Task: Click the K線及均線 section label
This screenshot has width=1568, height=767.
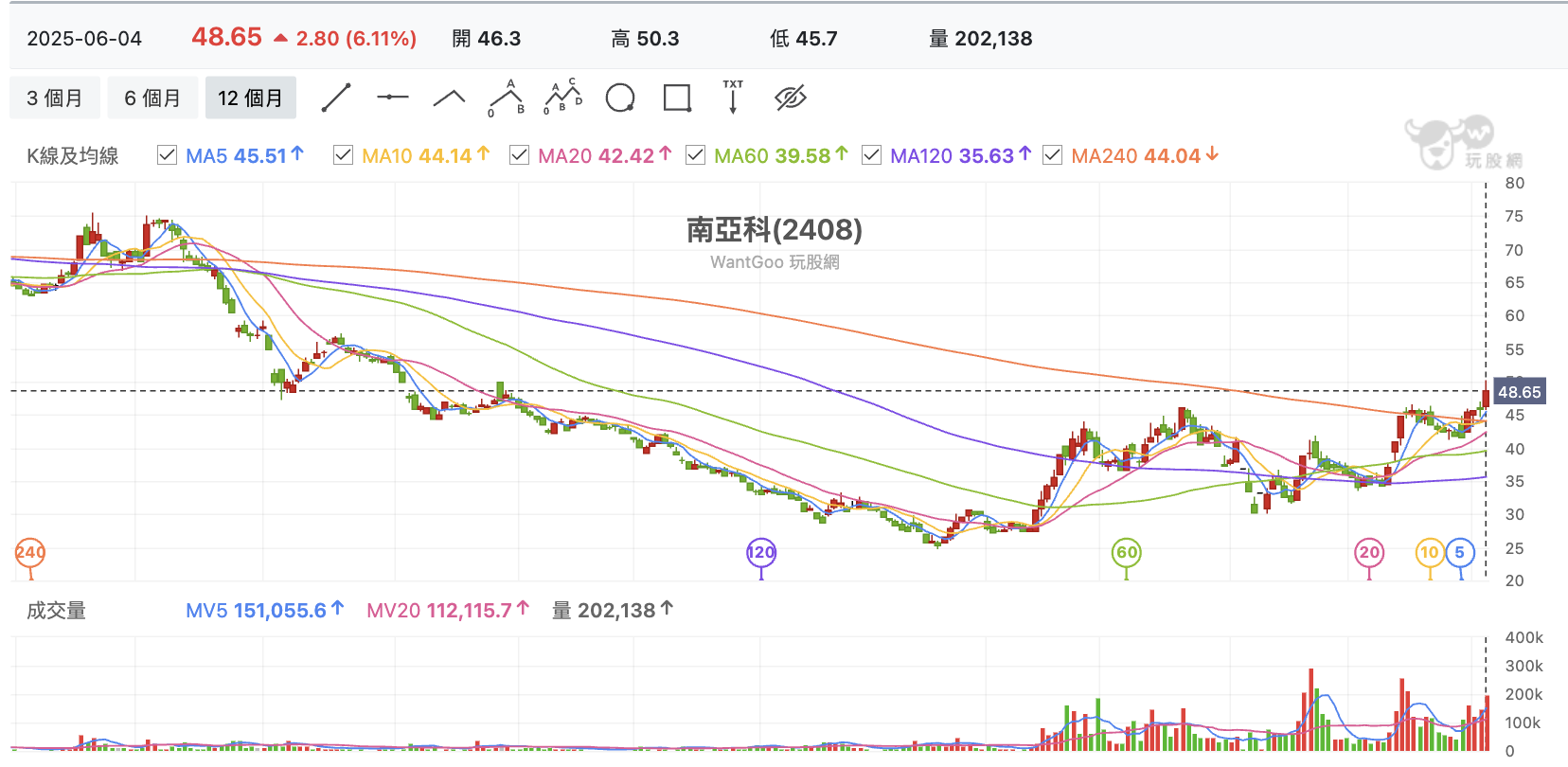Action: 73,156
